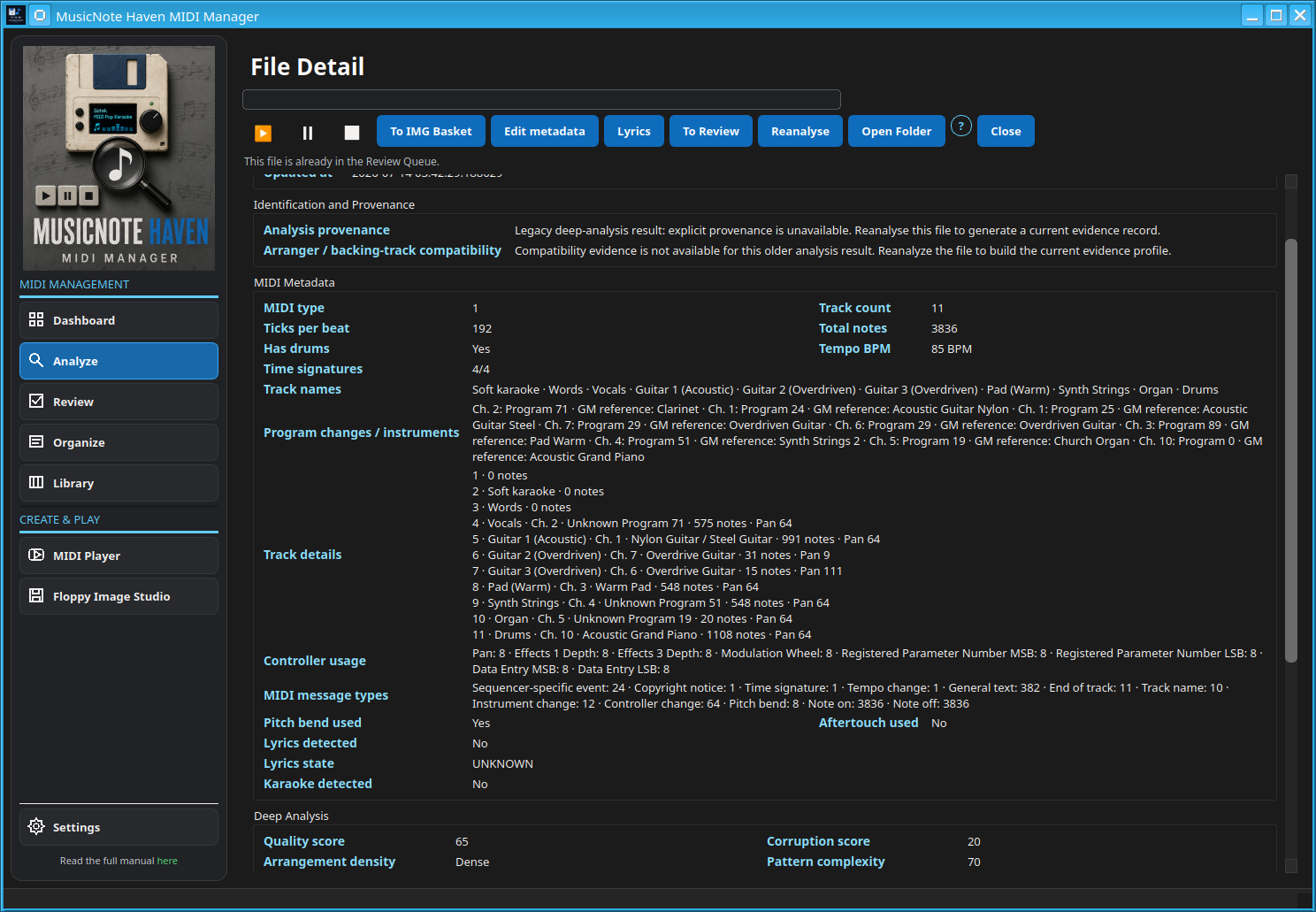Screen dimensions: 1316x912
Task: Click the 'MIDI message types' label
Action: 325,695
